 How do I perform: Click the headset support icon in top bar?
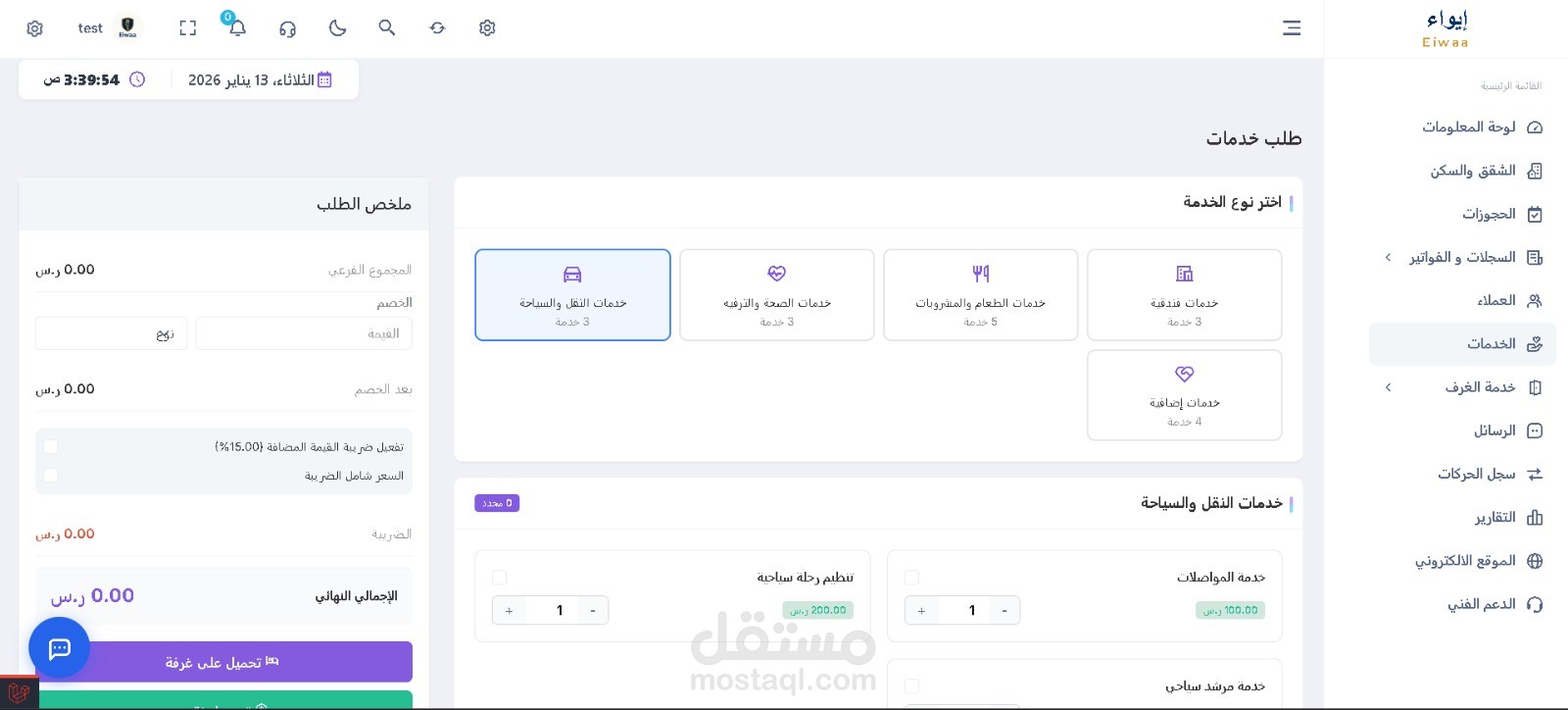pyautogui.click(x=287, y=28)
